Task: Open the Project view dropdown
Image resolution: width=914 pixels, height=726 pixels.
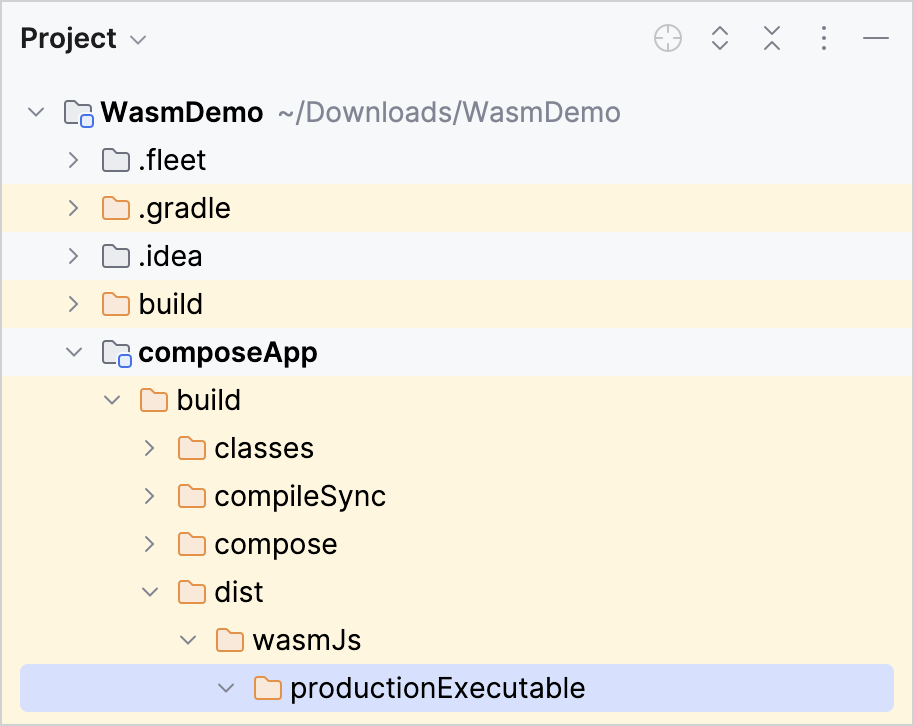Action: point(138,40)
